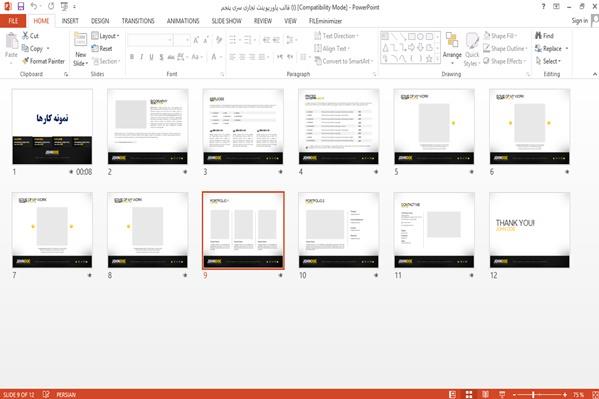
Task: Toggle Italic formatting
Action: [142, 57]
